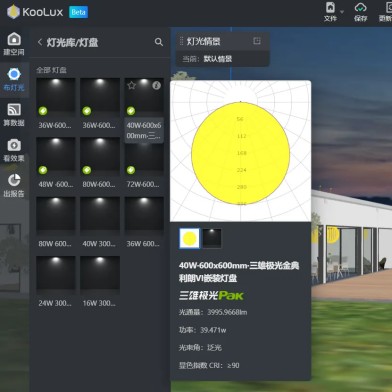The height and width of the screenshot is (392, 392).
Task: Select the yellow light distribution preview thumbnail
Action: [190, 238]
